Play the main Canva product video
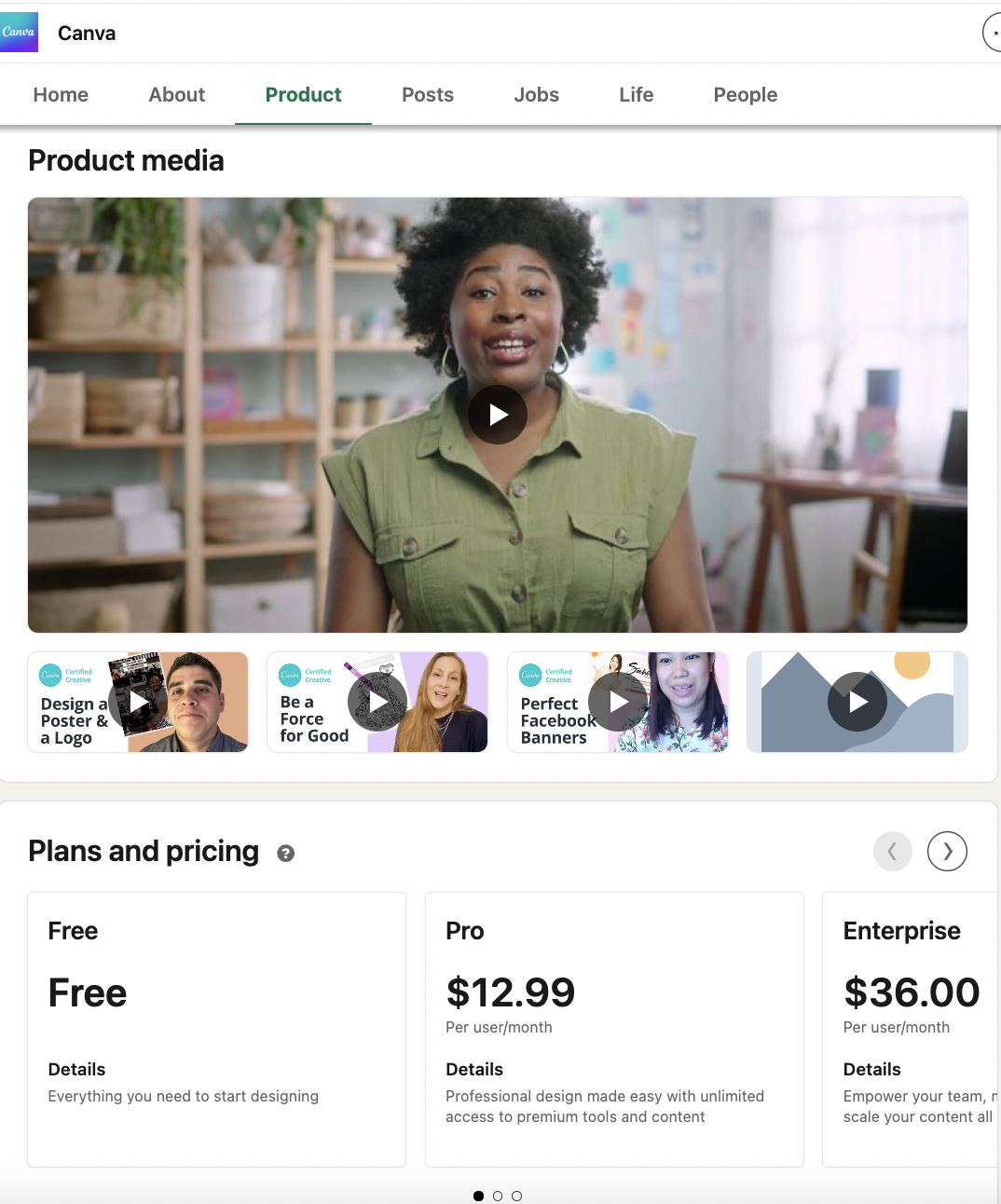The width and height of the screenshot is (1001, 1204). point(498,415)
